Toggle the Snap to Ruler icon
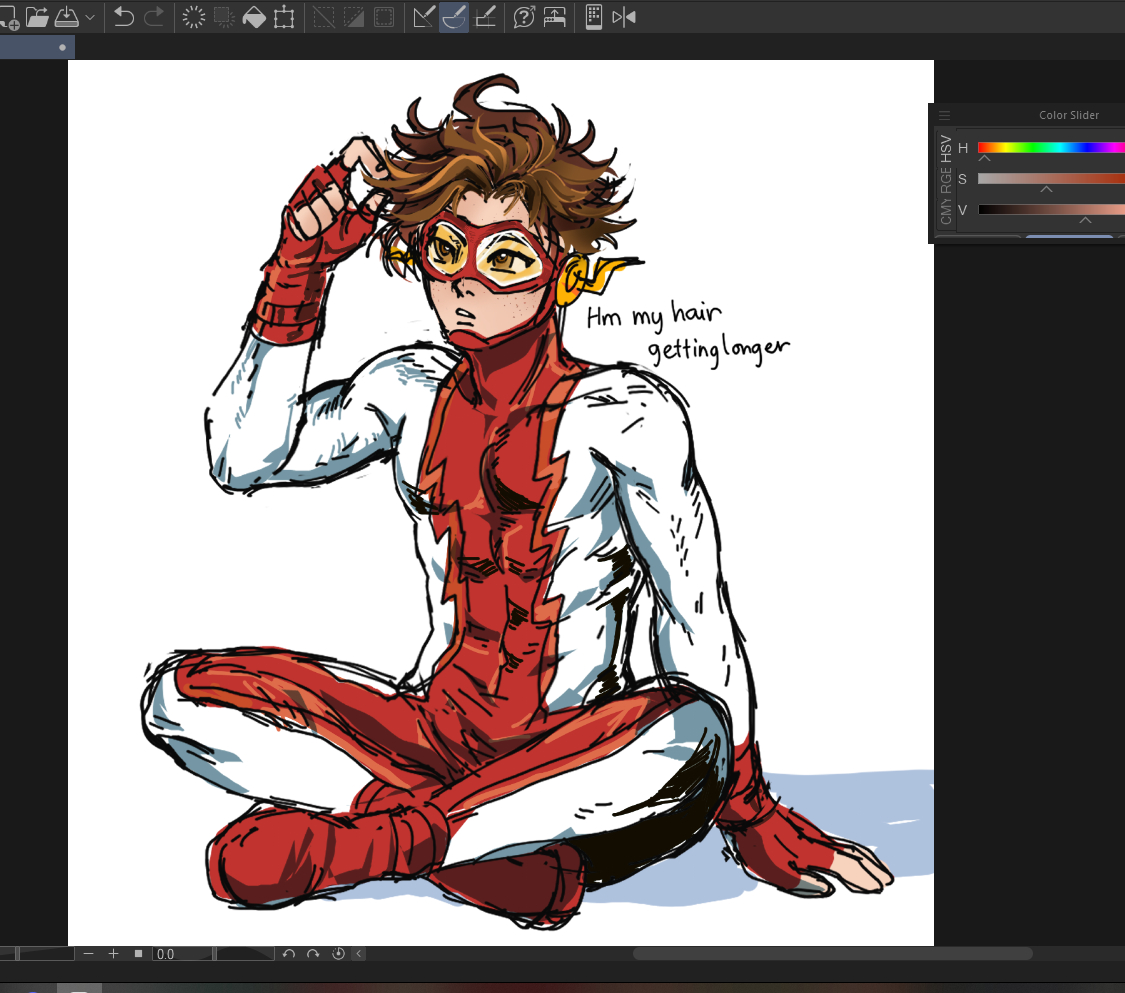Screen dimensions: 1125x993 (423, 17)
